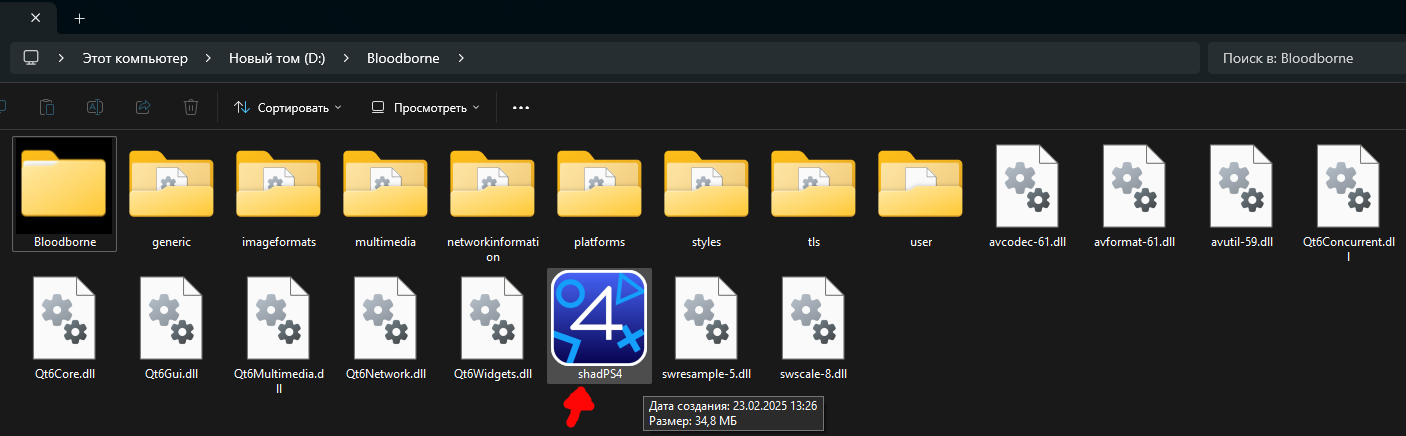Open the three-dots more options menu
1406x436 pixels.
520,107
